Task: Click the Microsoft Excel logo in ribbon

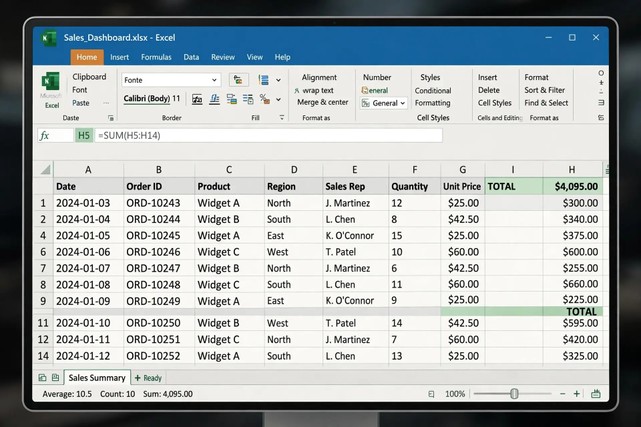Action: 51,81
